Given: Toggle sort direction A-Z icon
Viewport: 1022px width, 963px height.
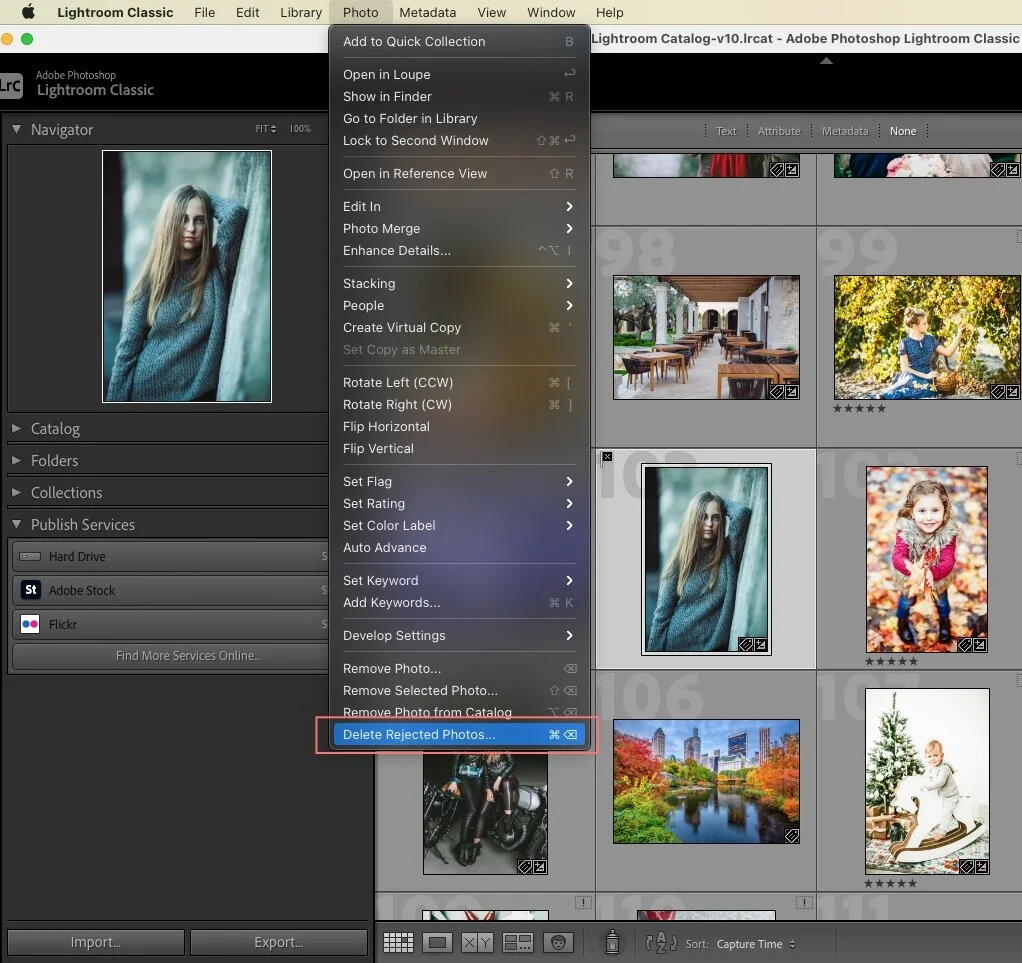Looking at the screenshot, I should (x=662, y=943).
